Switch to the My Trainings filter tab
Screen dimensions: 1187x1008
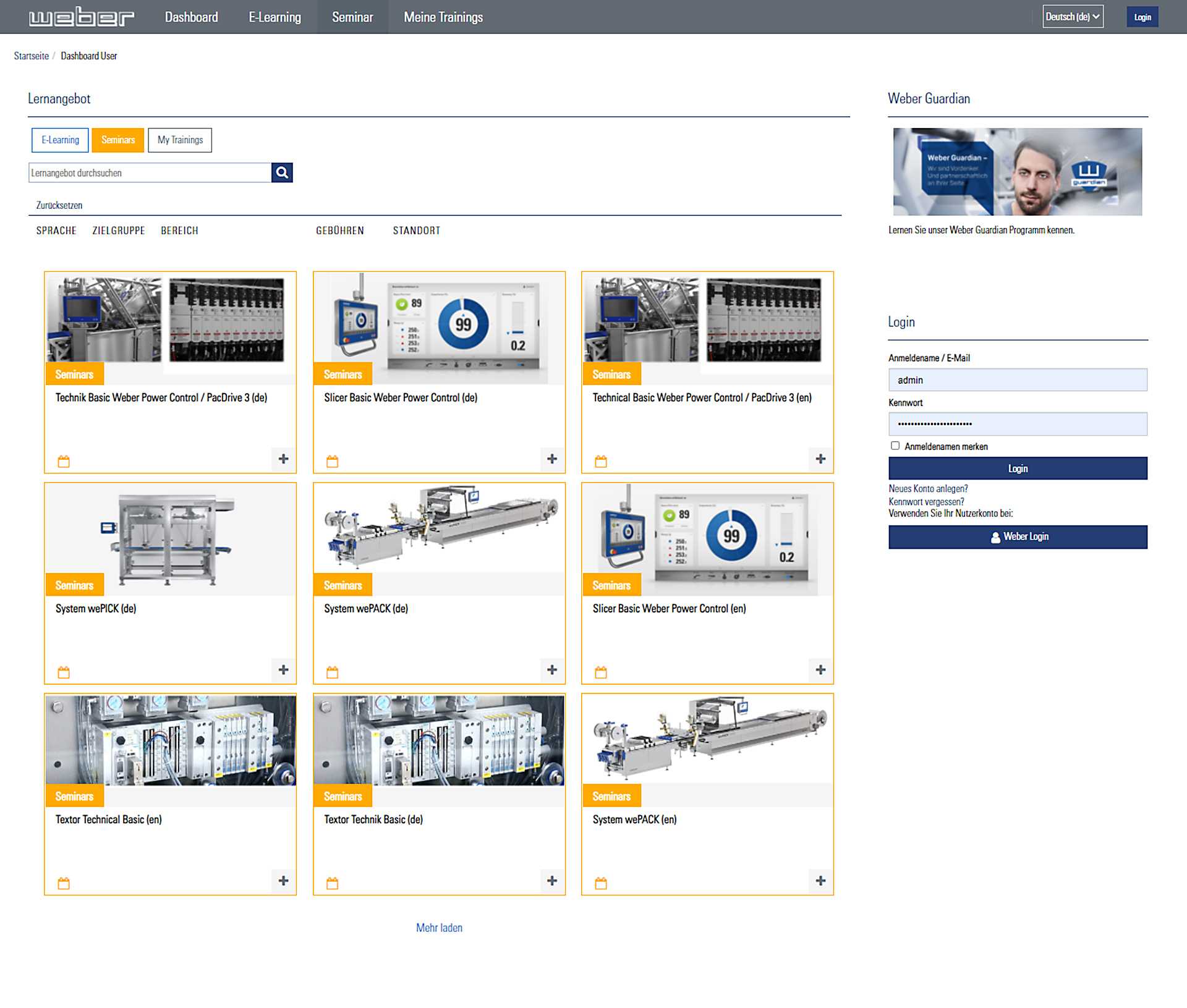tap(180, 140)
